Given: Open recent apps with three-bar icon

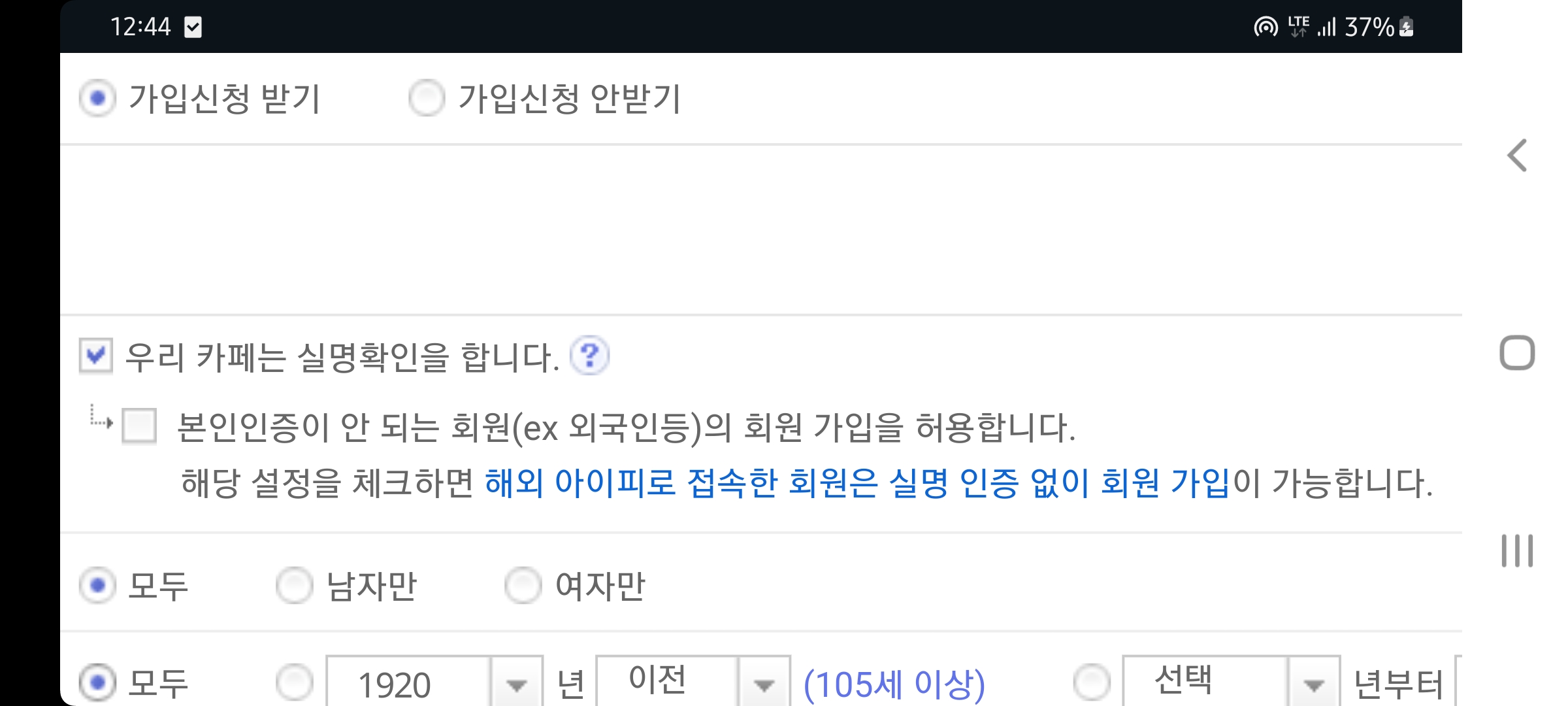Looking at the screenshot, I should click(1517, 550).
